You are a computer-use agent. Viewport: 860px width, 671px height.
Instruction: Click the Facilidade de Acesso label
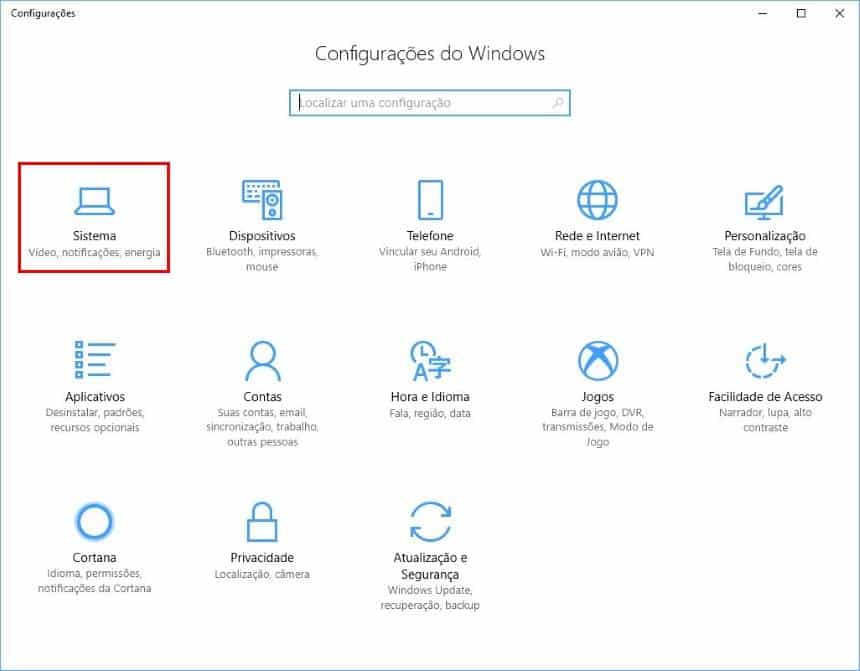click(x=765, y=397)
